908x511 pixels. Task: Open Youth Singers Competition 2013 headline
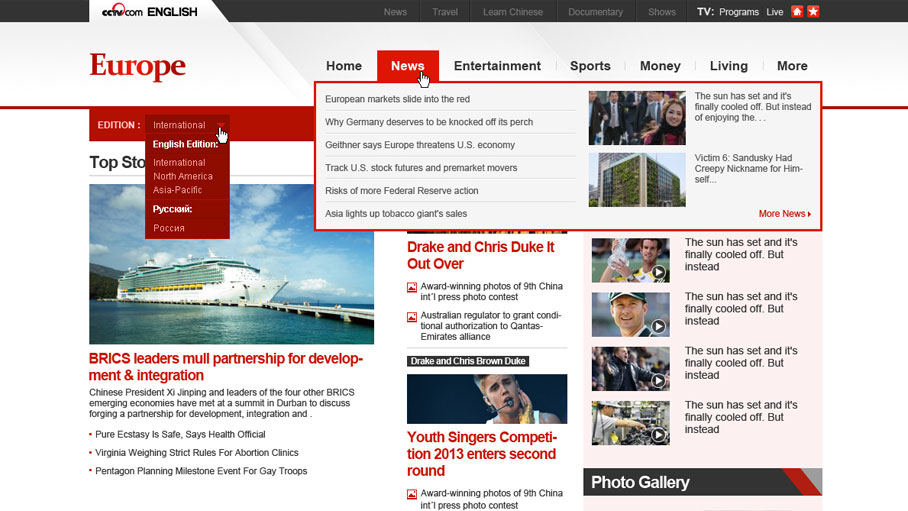pyautogui.click(x=482, y=454)
